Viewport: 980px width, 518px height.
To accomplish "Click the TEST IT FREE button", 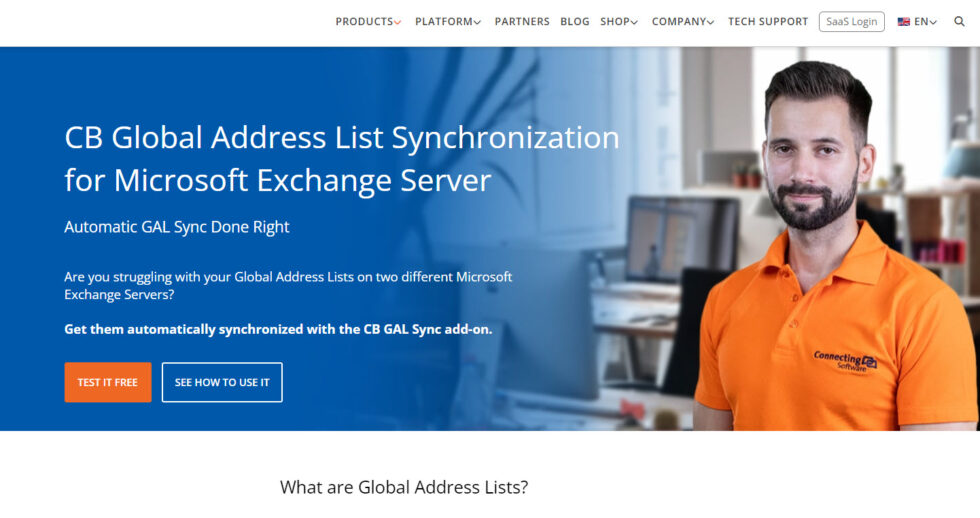I will [x=108, y=382].
